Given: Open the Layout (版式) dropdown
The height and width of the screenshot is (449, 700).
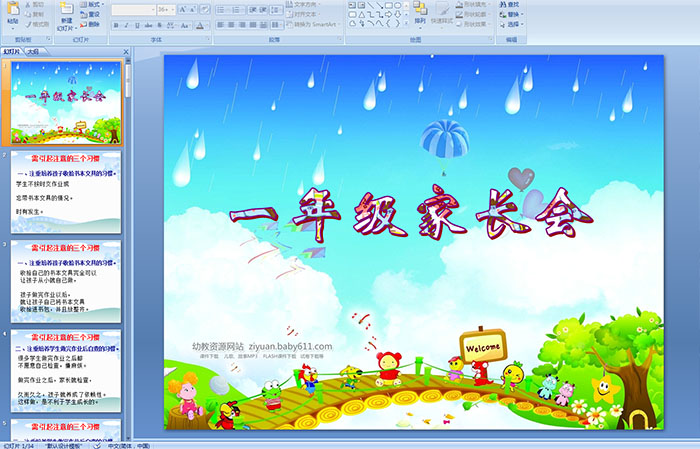Looking at the screenshot, I should [x=92, y=4].
